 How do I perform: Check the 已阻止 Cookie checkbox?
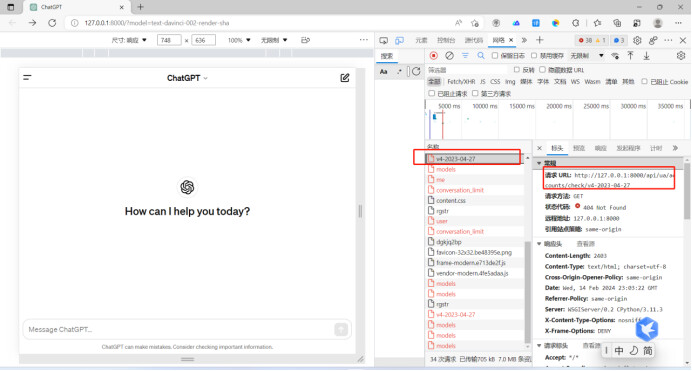click(x=644, y=81)
